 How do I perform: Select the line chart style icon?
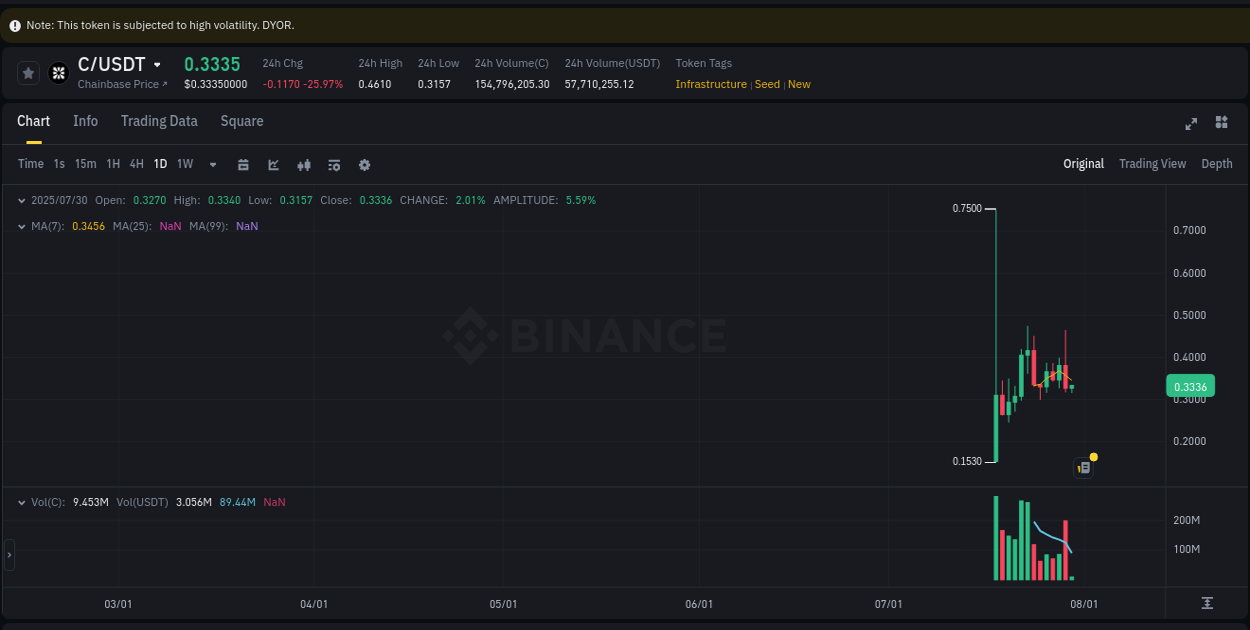pos(273,164)
